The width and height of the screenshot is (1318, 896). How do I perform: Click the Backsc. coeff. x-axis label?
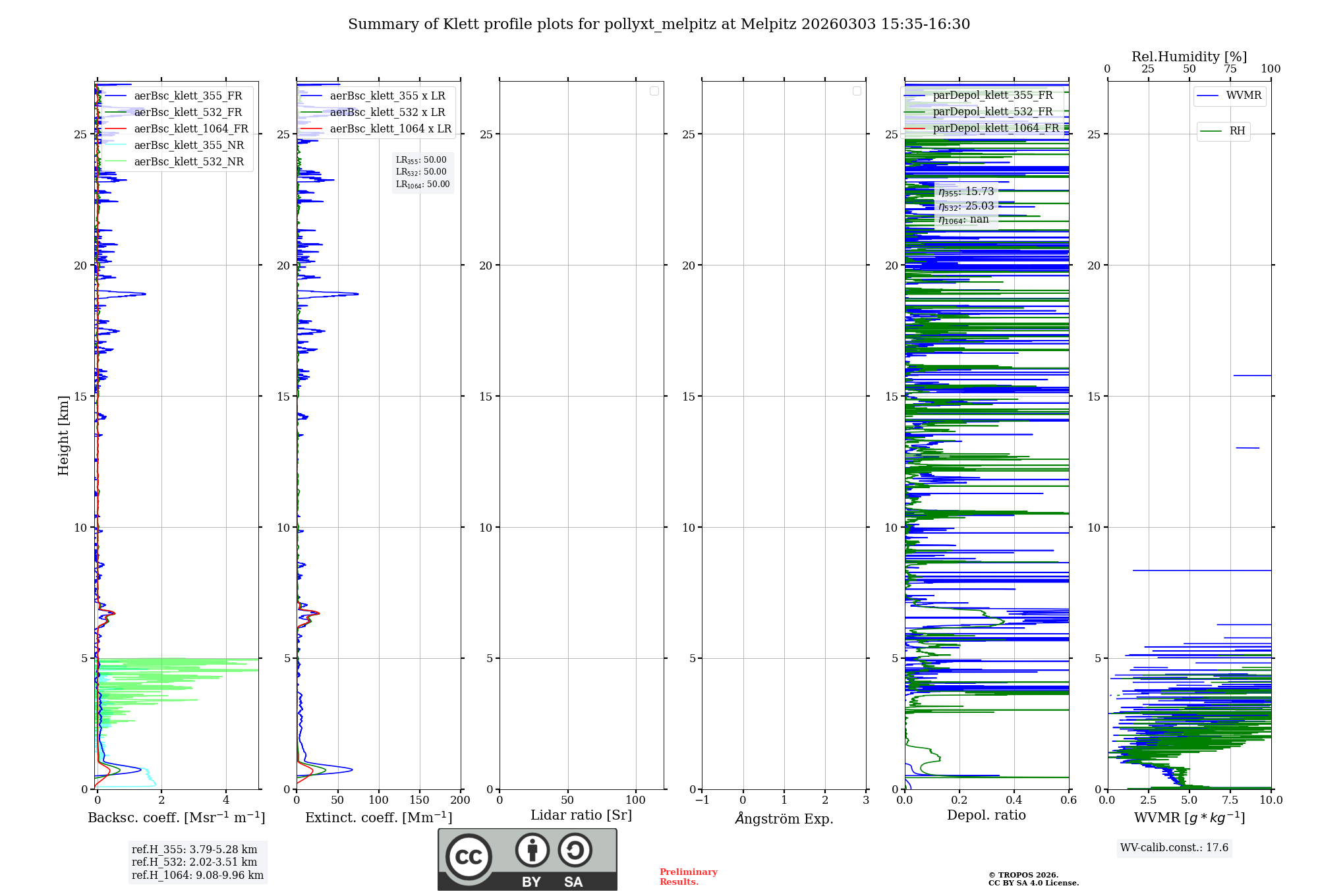[x=176, y=818]
